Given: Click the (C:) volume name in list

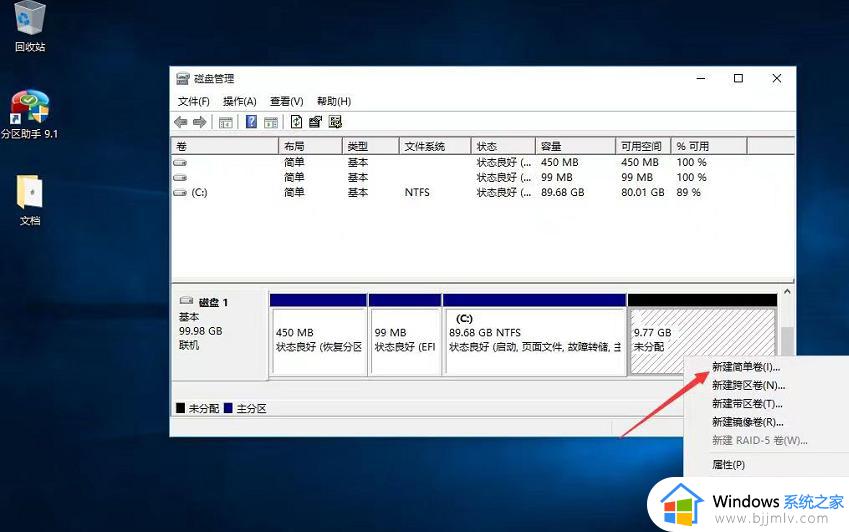Looking at the screenshot, I should (x=199, y=193).
